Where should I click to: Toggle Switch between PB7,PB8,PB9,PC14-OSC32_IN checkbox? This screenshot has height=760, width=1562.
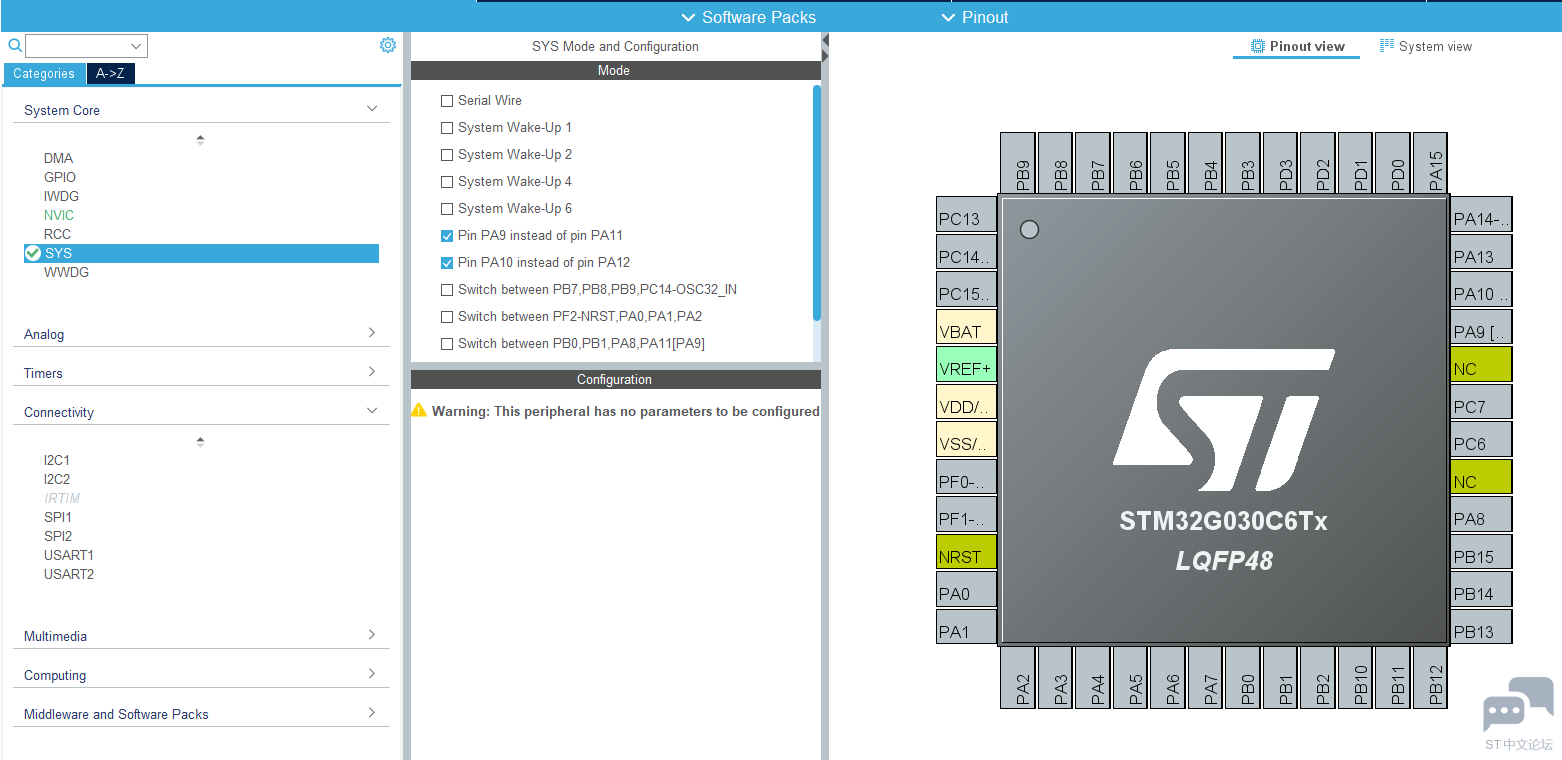point(447,290)
